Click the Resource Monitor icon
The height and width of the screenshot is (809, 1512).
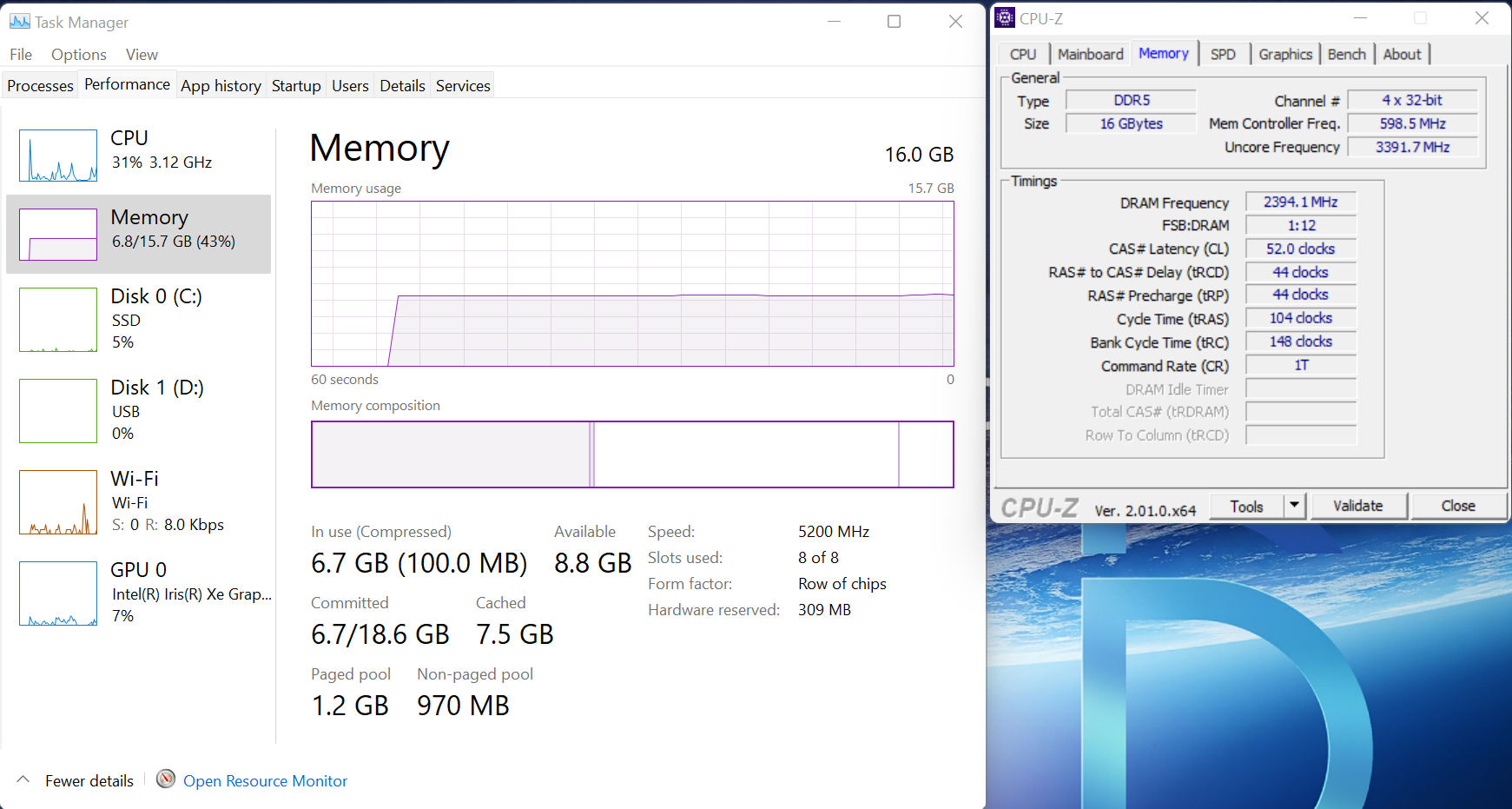[166, 779]
